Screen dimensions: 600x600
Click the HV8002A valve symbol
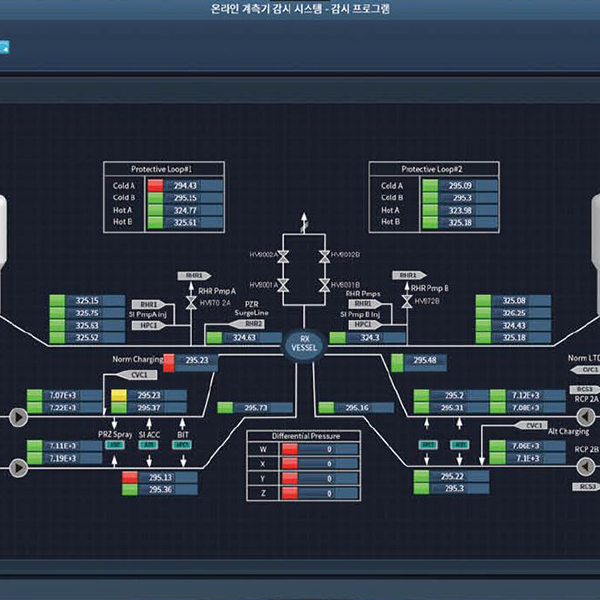[283, 258]
